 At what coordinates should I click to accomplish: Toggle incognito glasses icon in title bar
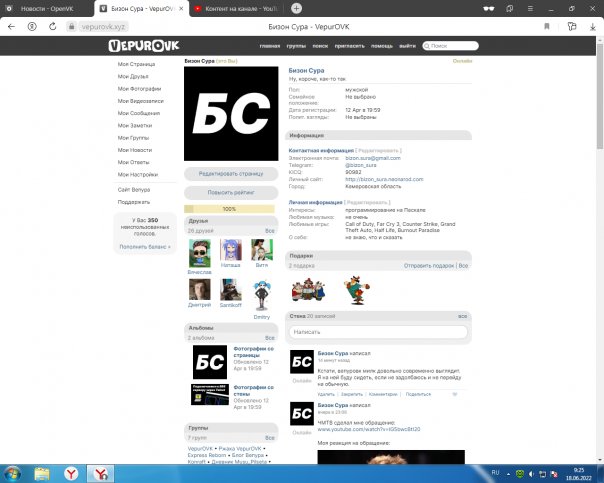pyautogui.click(x=489, y=8)
